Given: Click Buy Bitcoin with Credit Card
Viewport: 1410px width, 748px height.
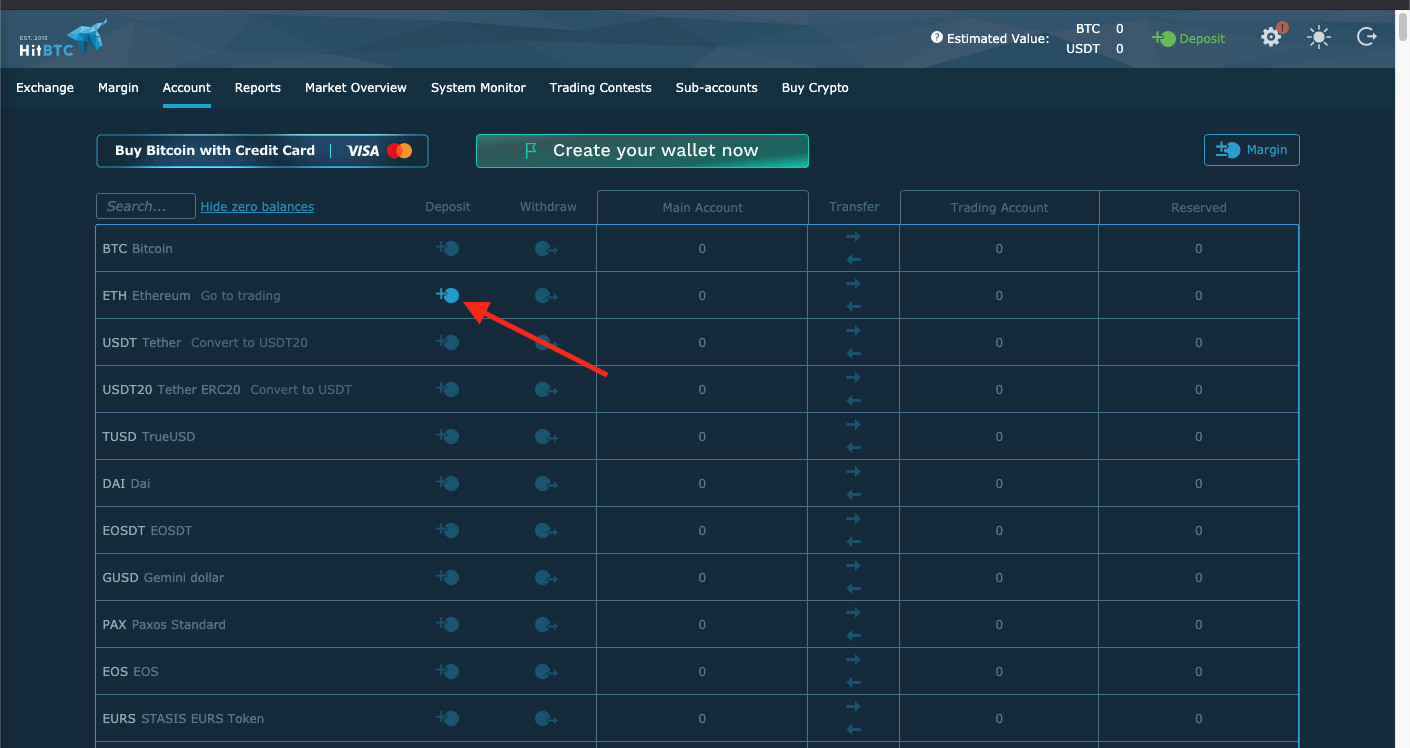Looking at the screenshot, I should (x=262, y=151).
